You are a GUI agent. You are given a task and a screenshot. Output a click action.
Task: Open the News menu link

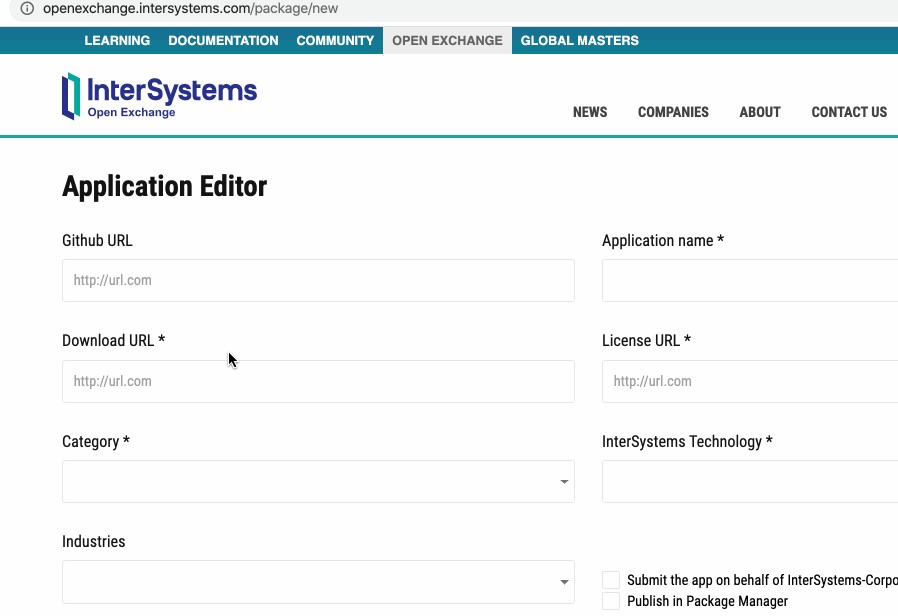coord(590,112)
